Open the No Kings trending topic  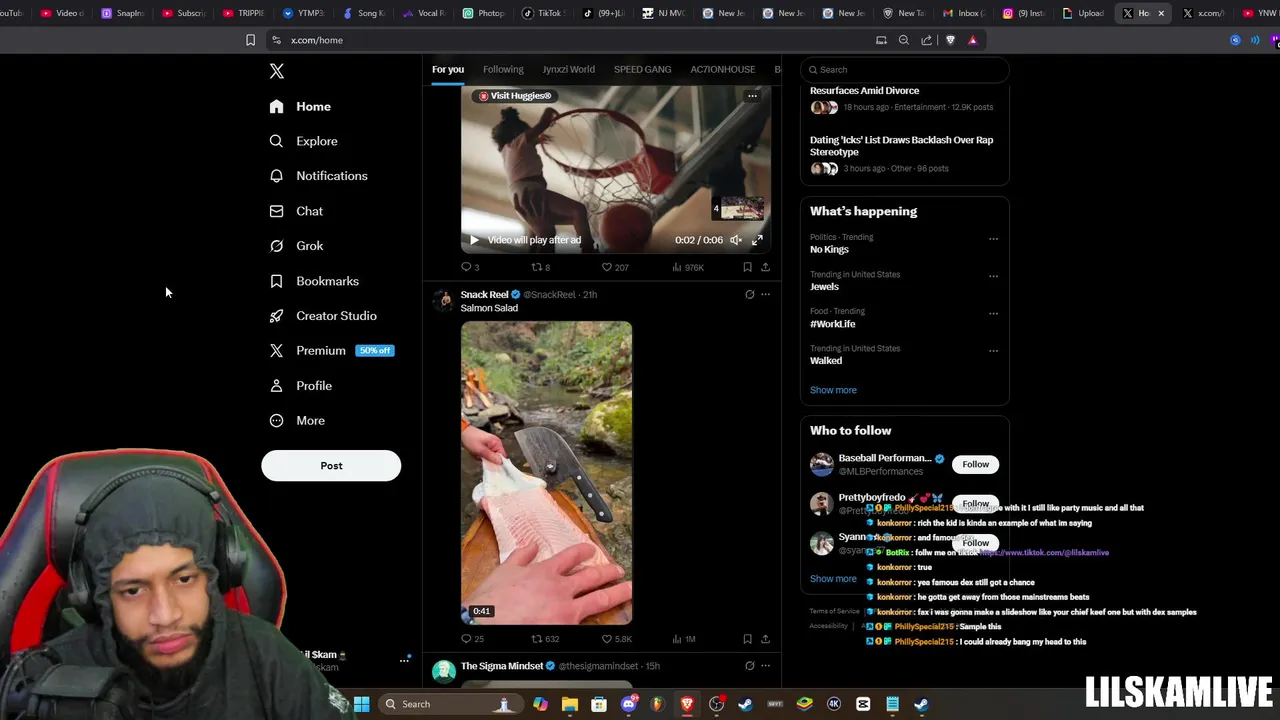click(x=829, y=250)
